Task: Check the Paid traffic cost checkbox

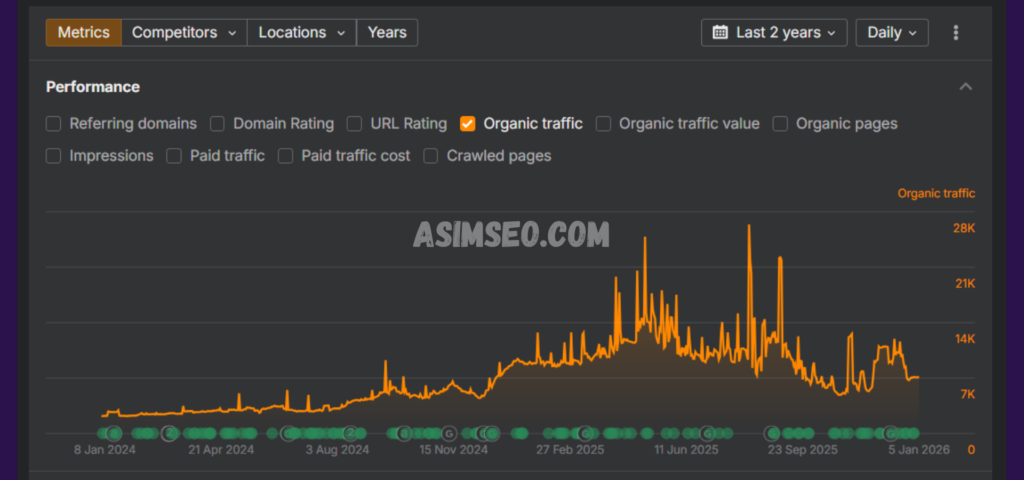Action: click(286, 156)
